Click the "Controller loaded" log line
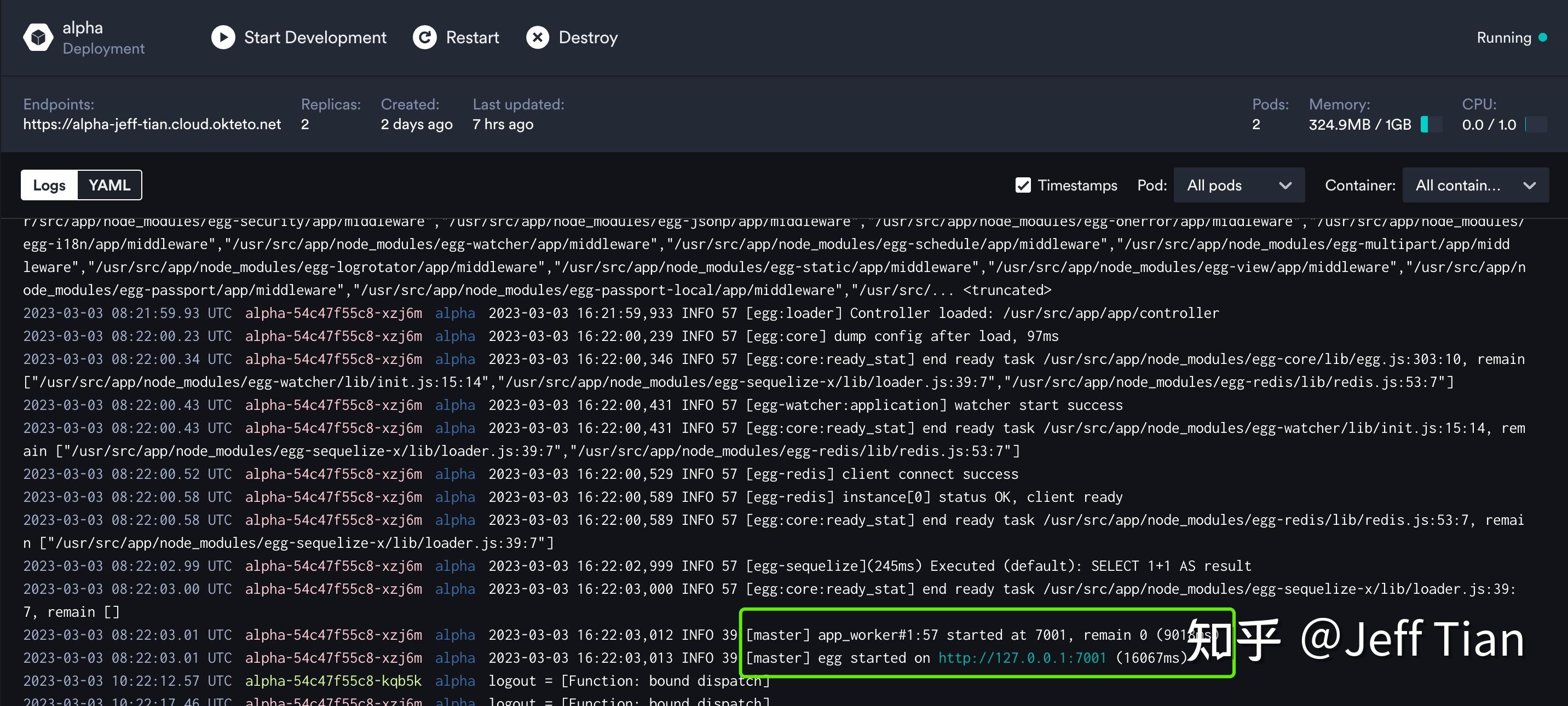Viewport: 1568px width, 706px height. (x=621, y=314)
